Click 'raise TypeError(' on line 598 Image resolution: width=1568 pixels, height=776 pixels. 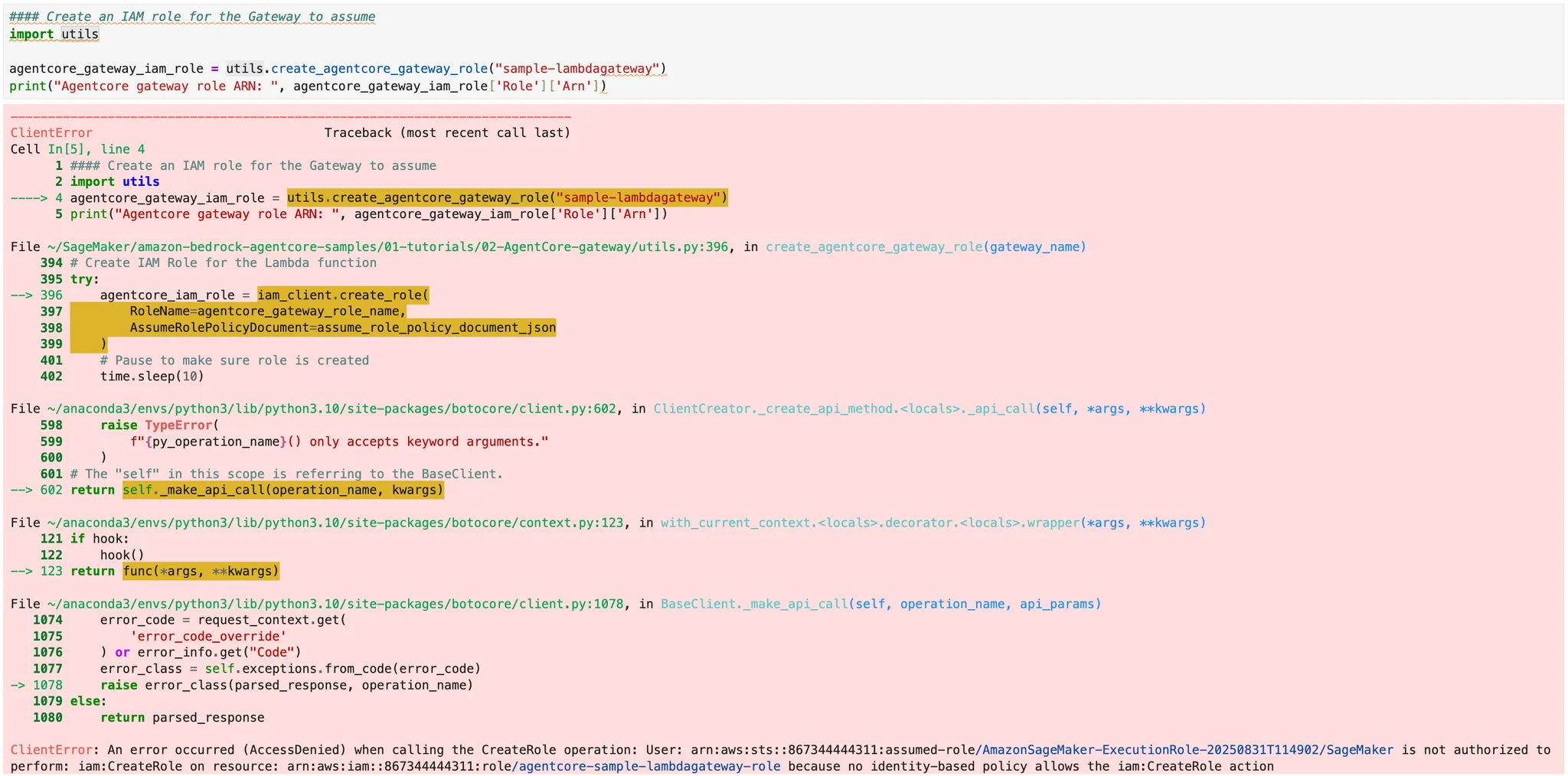159,425
